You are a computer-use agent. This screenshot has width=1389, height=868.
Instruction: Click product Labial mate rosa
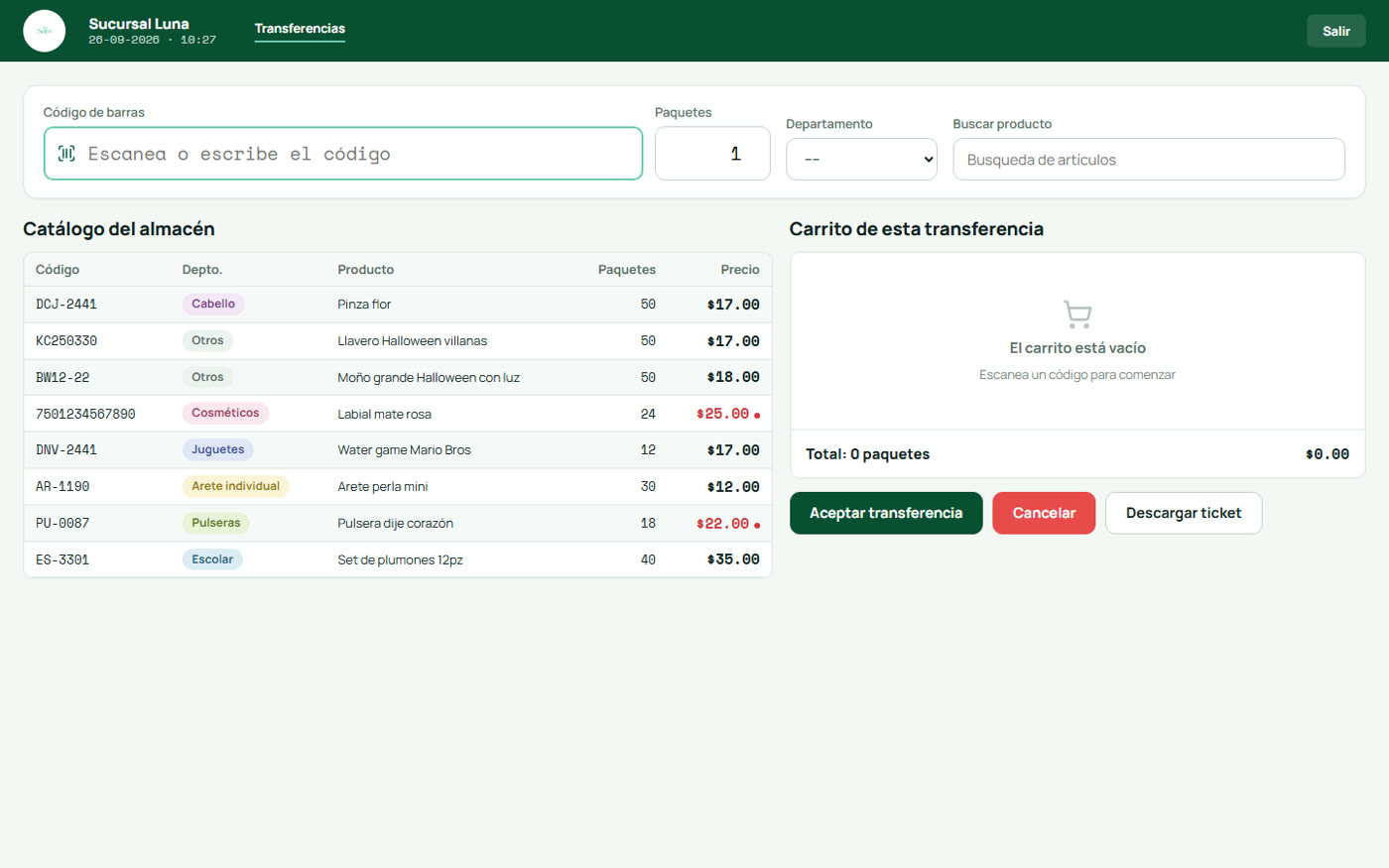[x=384, y=415]
